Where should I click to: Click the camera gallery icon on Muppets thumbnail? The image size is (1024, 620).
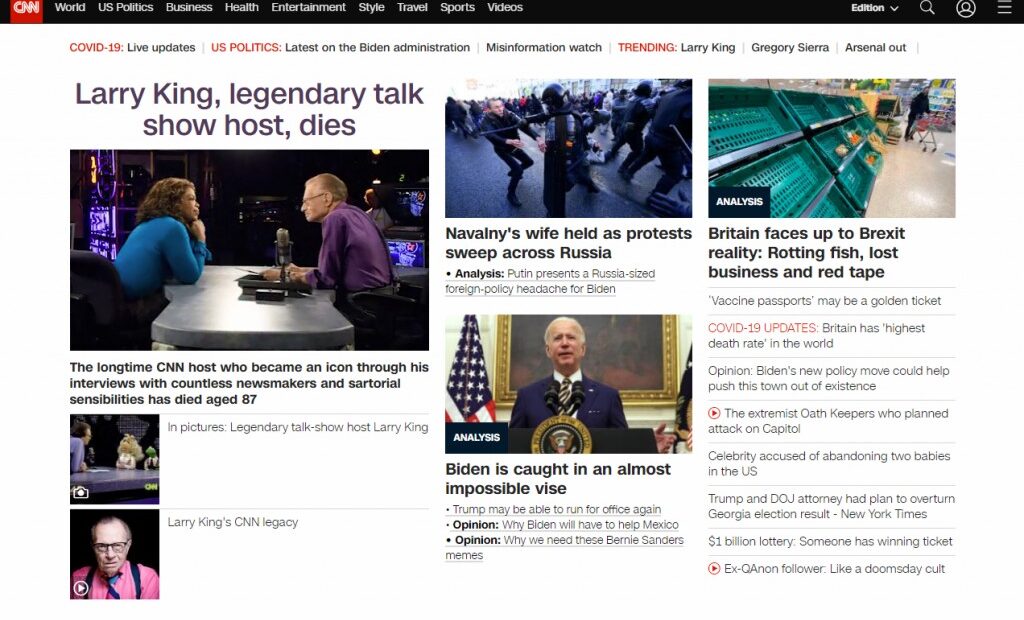80,493
